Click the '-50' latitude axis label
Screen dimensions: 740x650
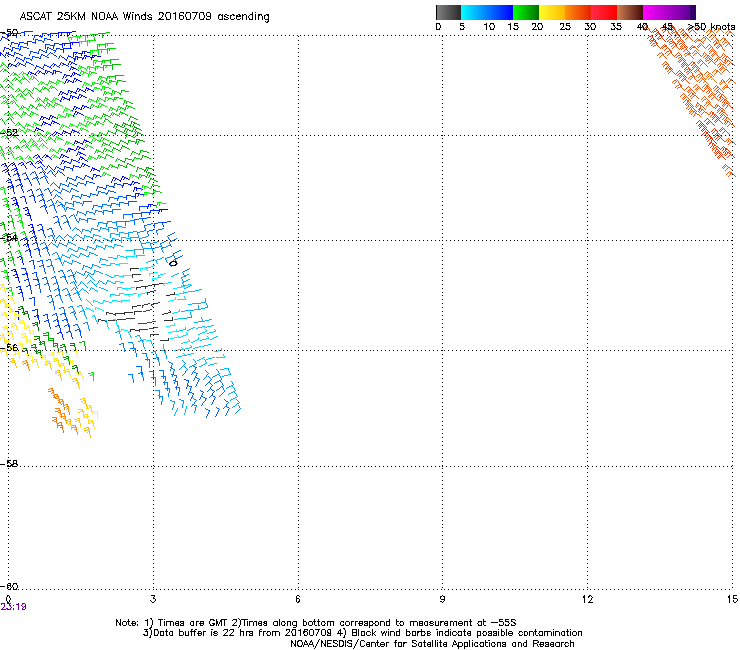9,33
